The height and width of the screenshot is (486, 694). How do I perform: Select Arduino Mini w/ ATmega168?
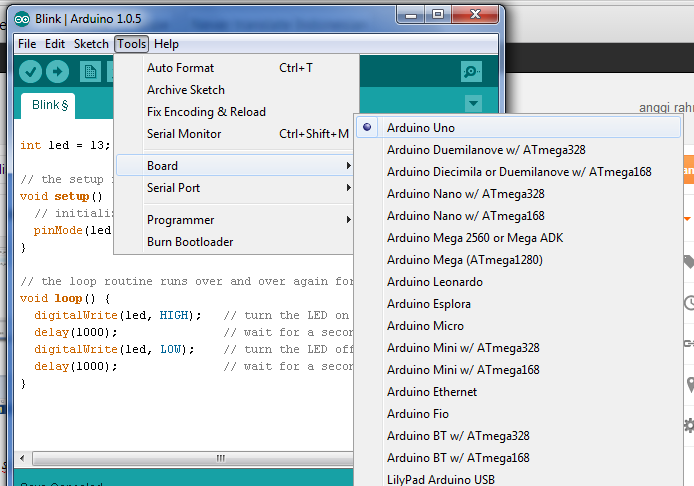(518, 370)
